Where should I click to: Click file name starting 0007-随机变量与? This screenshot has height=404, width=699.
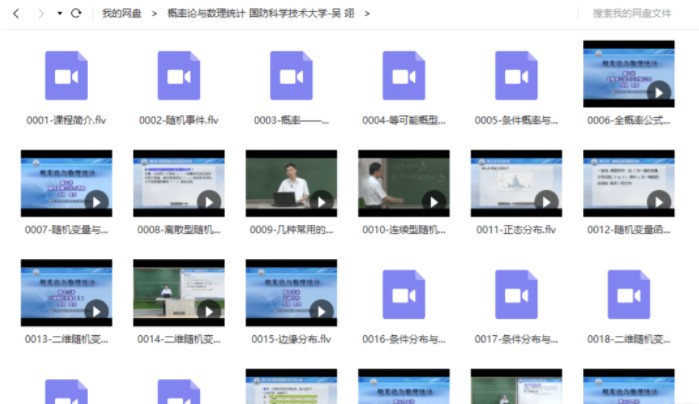pyautogui.click(x=66, y=230)
